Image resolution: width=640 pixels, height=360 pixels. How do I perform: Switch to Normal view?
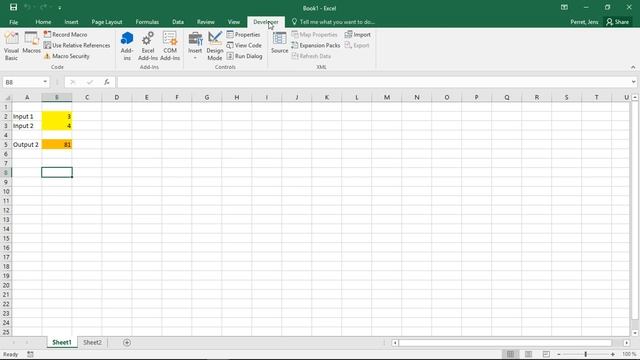click(510, 354)
